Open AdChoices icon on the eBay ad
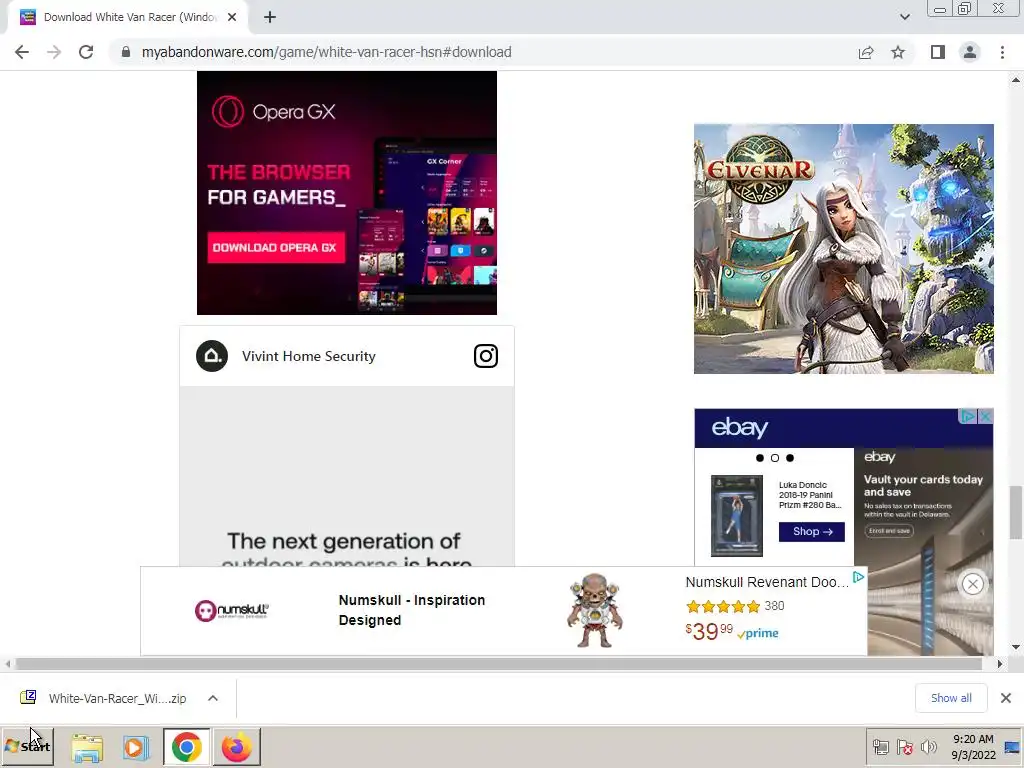The image size is (1024, 768). (968, 417)
